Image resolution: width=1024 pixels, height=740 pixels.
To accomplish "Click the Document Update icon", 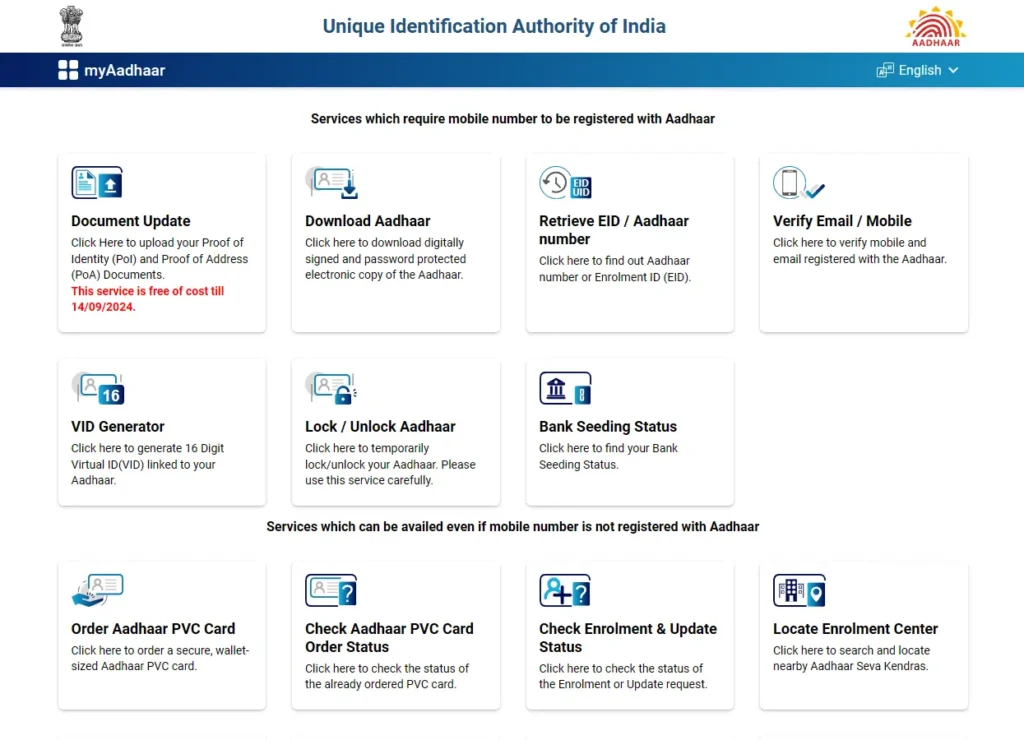I will point(97,184).
